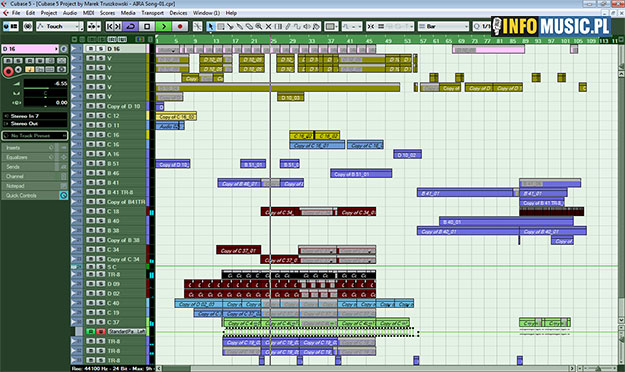The width and height of the screenshot is (625, 372).
Task: Solo the B 51 track in the track list
Action: coord(100,163)
